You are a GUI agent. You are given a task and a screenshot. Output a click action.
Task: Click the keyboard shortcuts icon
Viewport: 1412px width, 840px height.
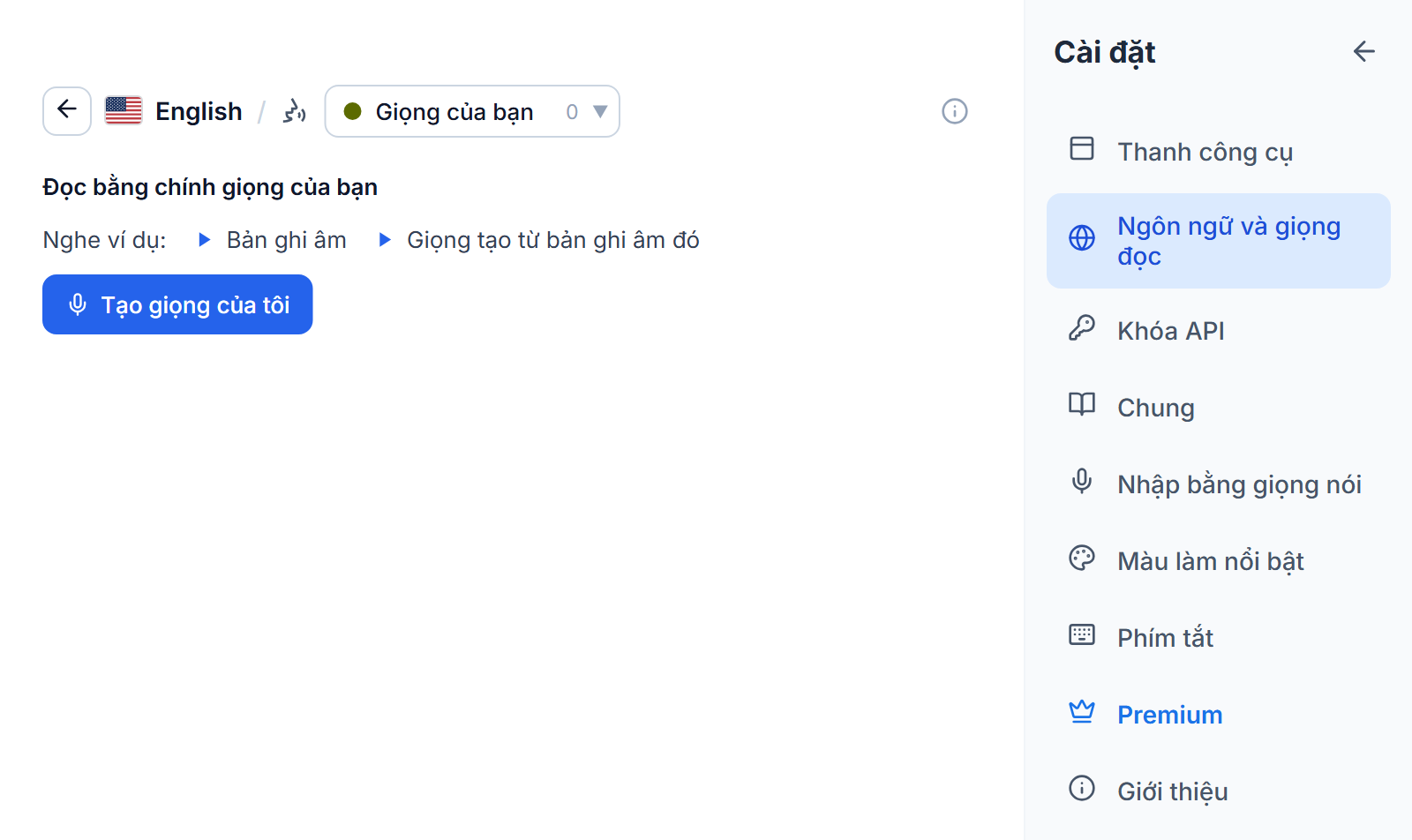(x=1082, y=634)
